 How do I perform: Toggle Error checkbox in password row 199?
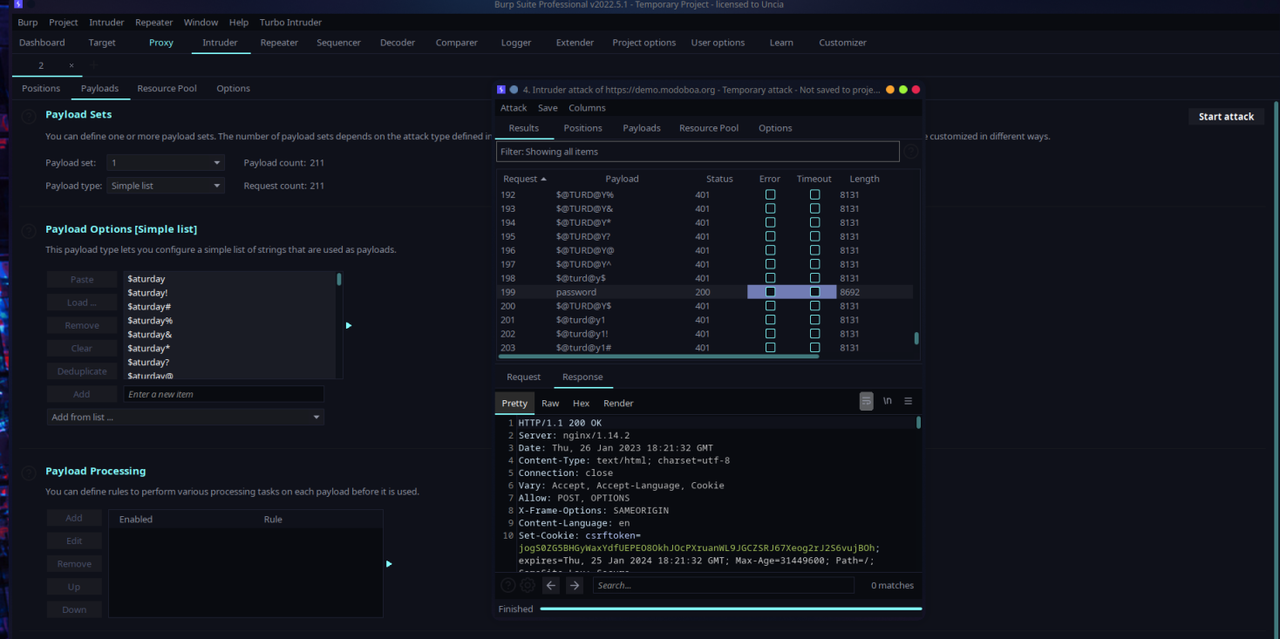(x=770, y=292)
